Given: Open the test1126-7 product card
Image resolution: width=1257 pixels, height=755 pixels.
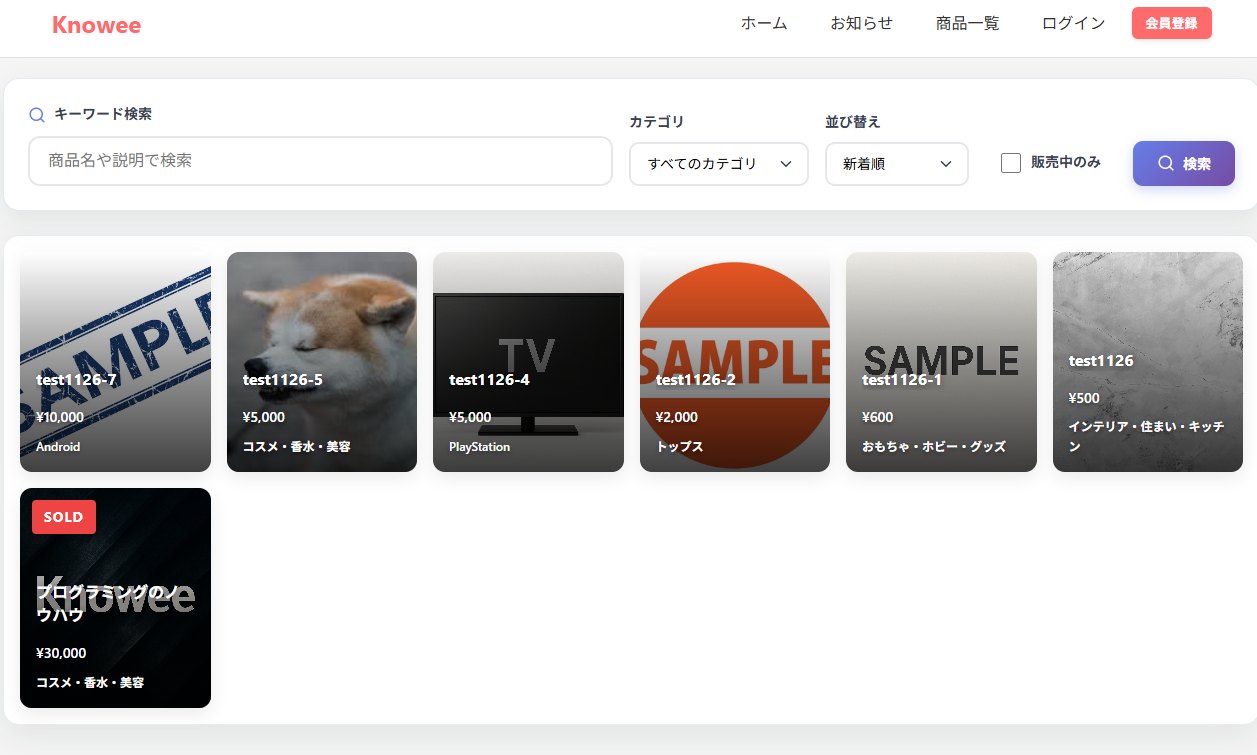Looking at the screenshot, I should click(x=115, y=362).
